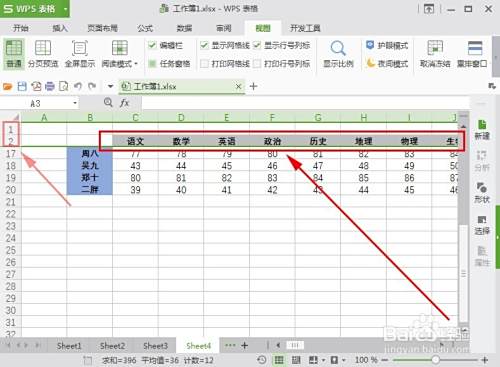Open the hidden sheets list (···) button
This screenshot has width=500, height=367.
coord(230,345)
